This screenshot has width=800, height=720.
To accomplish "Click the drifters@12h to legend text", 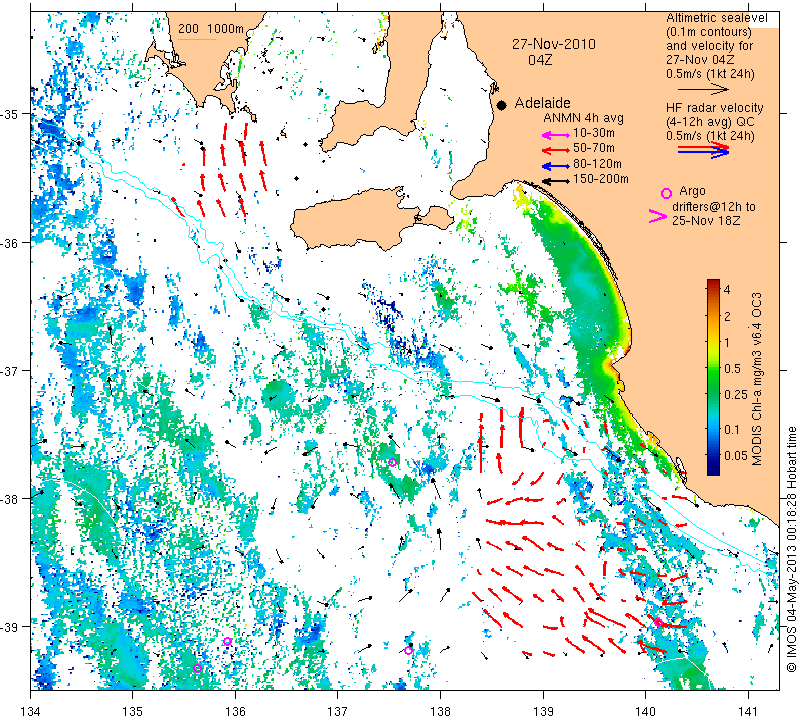I will click(713, 207).
